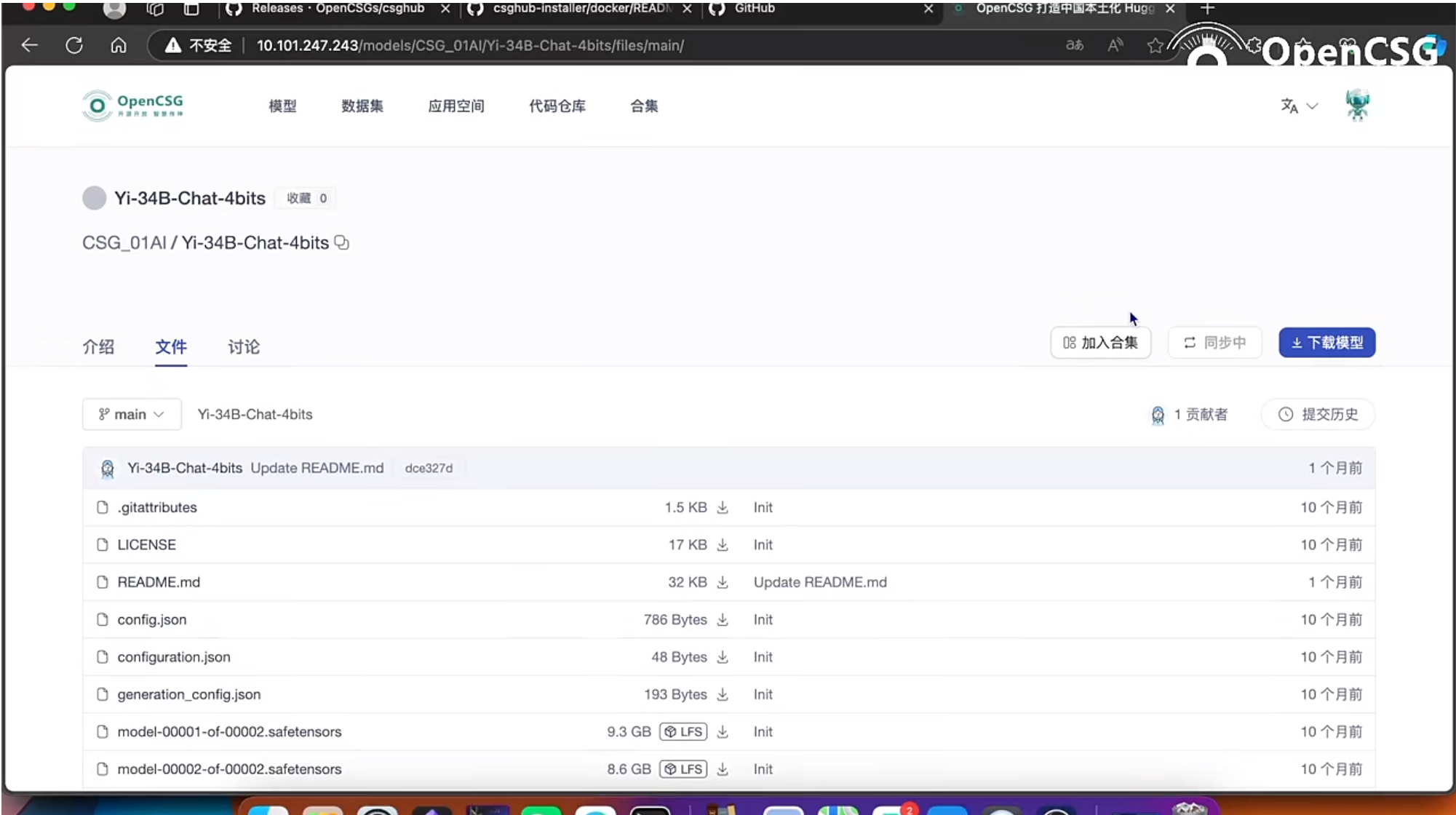This screenshot has width=1456, height=815.
Task: Click the 不安全 security warning icon
Action: pyautogui.click(x=173, y=45)
